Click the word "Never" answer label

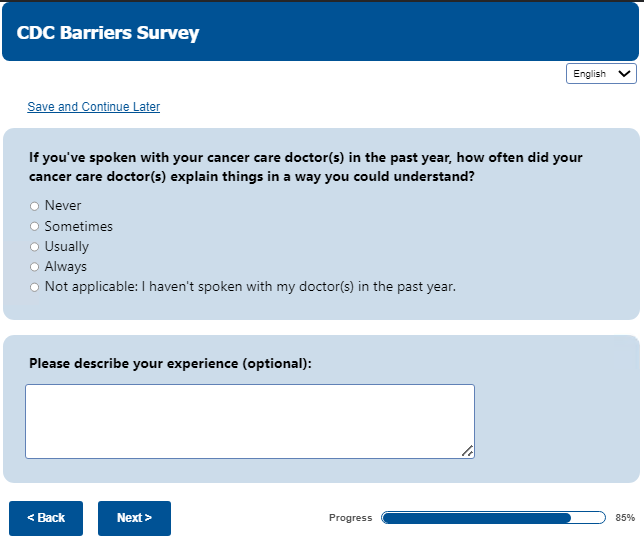(63, 206)
